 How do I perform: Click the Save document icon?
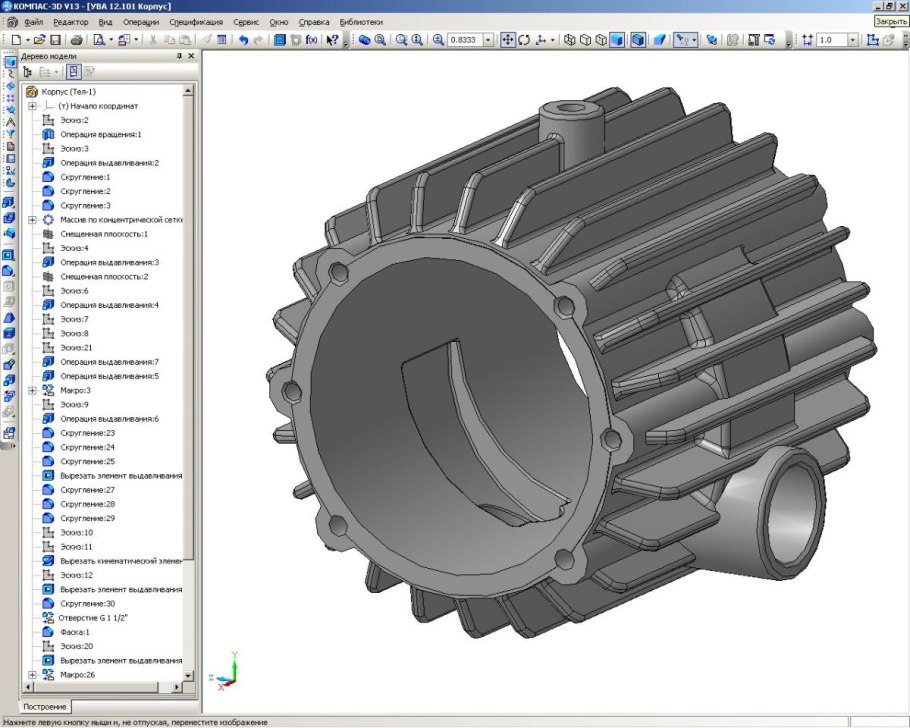(x=56, y=40)
